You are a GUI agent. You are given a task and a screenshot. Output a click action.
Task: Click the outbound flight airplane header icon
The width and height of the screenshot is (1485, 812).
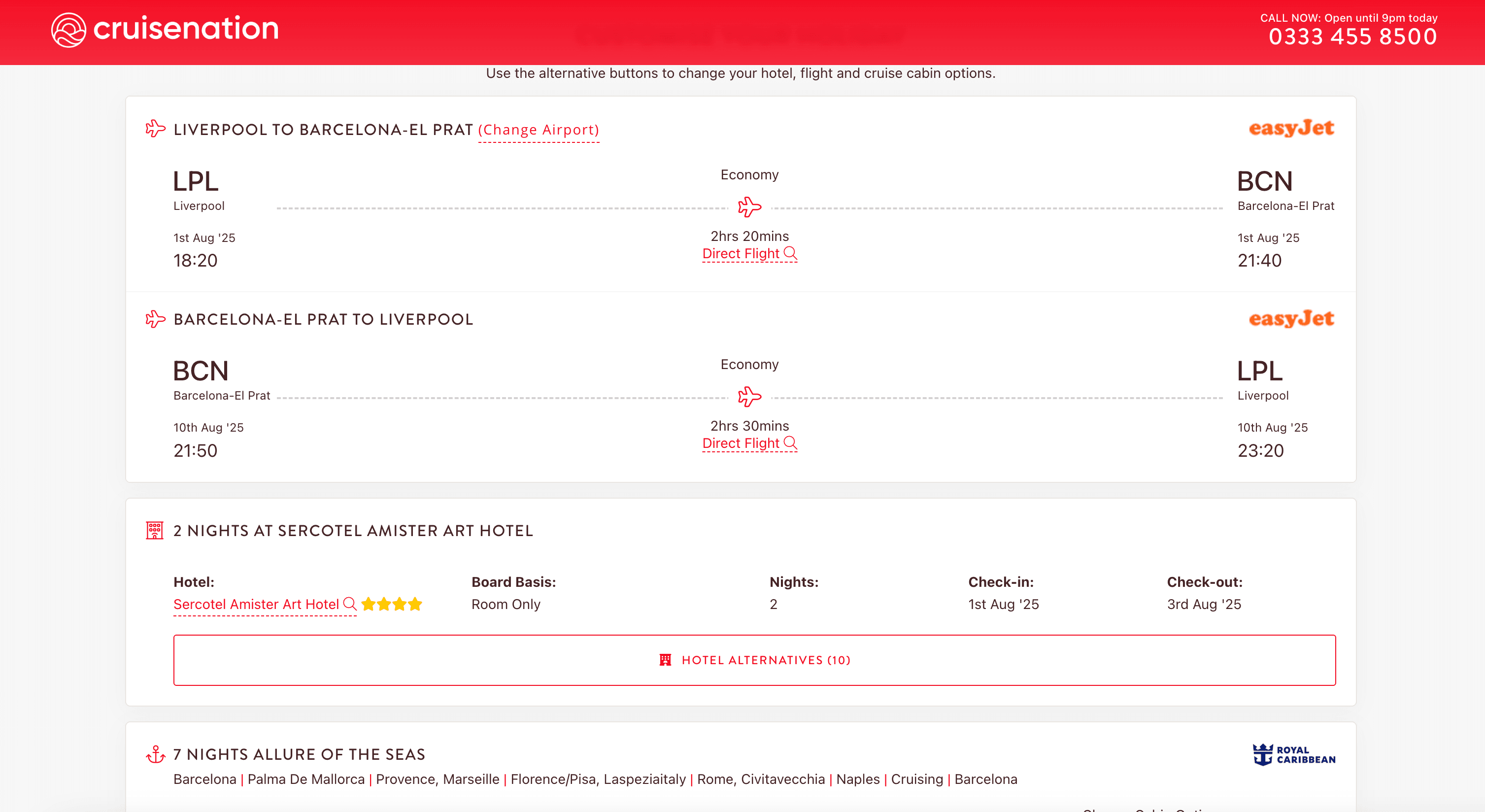(155, 129)
